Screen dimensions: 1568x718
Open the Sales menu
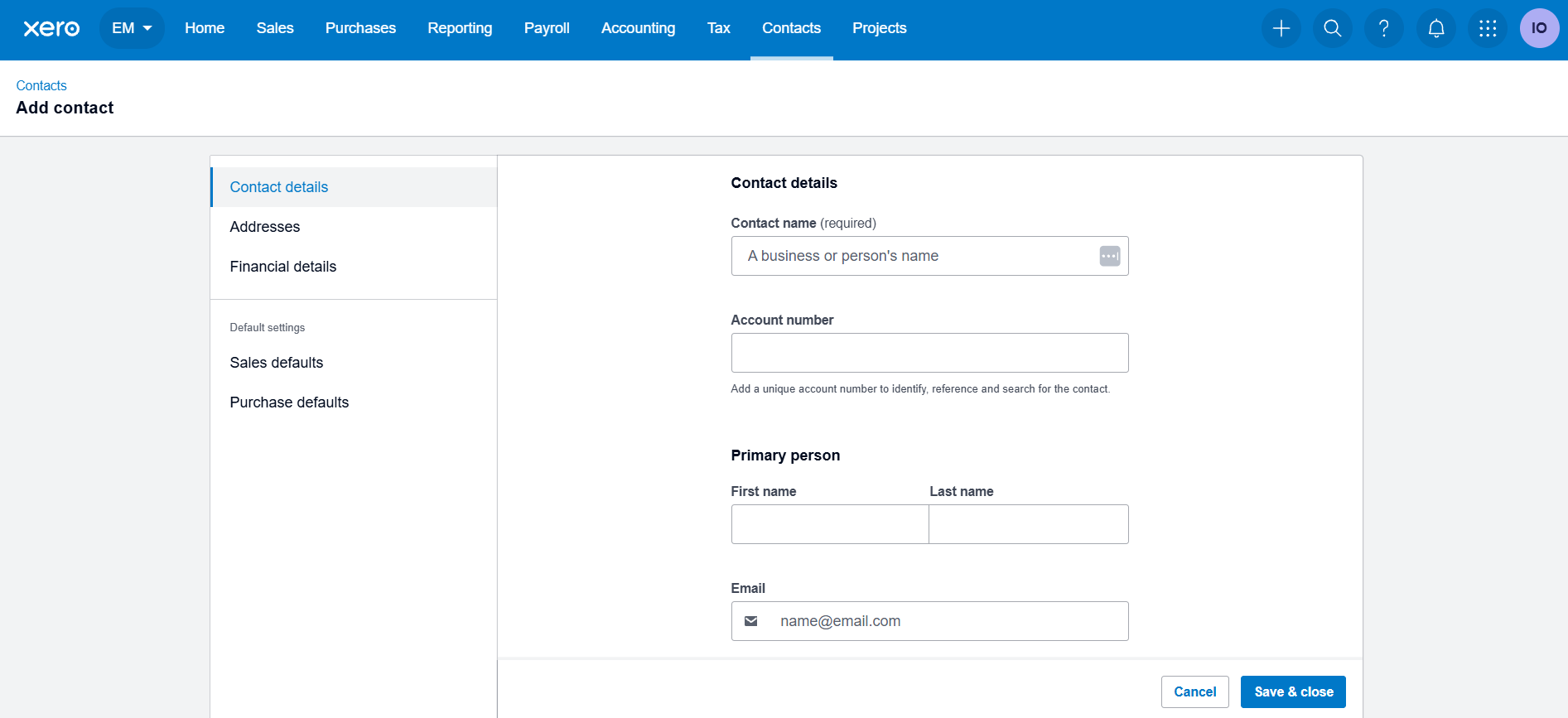point(275,28)
